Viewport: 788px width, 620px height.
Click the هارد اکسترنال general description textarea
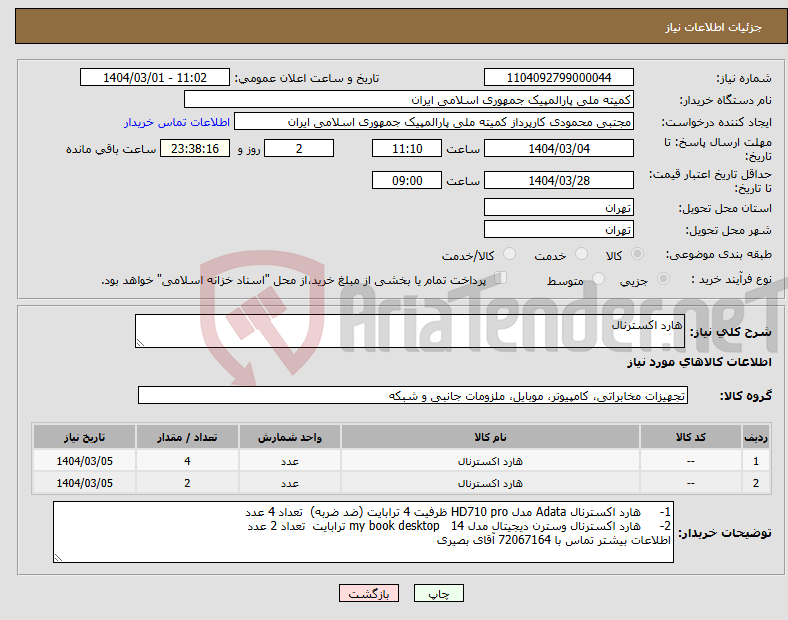click(x=410, y=331)
